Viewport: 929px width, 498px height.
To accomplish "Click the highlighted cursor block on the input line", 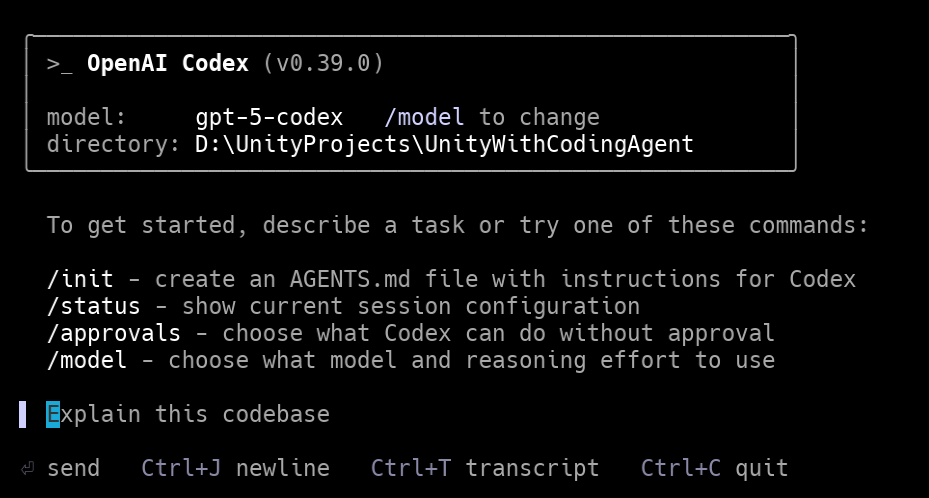I will (x=53, y=414).
